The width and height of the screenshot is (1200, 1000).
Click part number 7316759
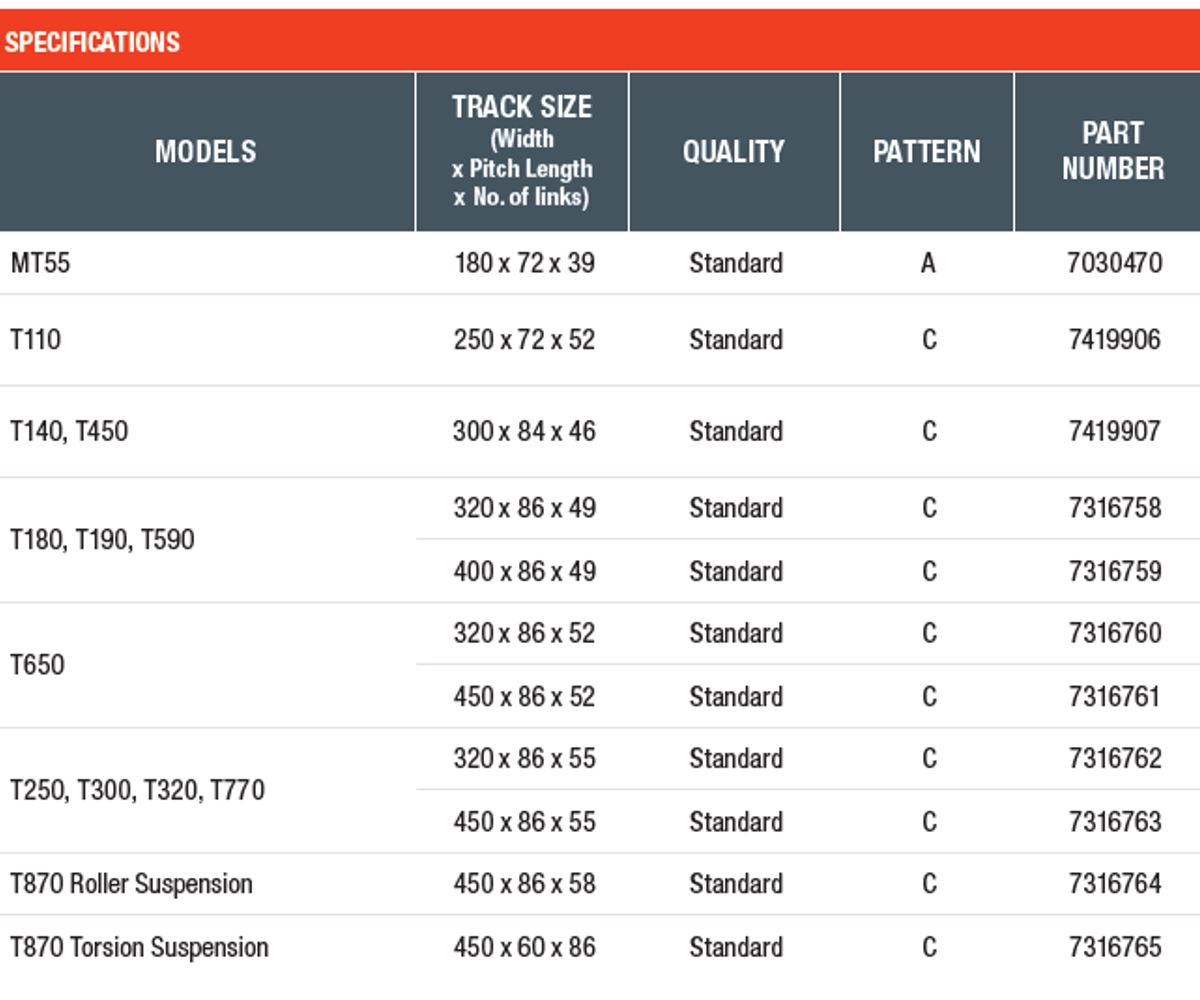point(1115,571)
